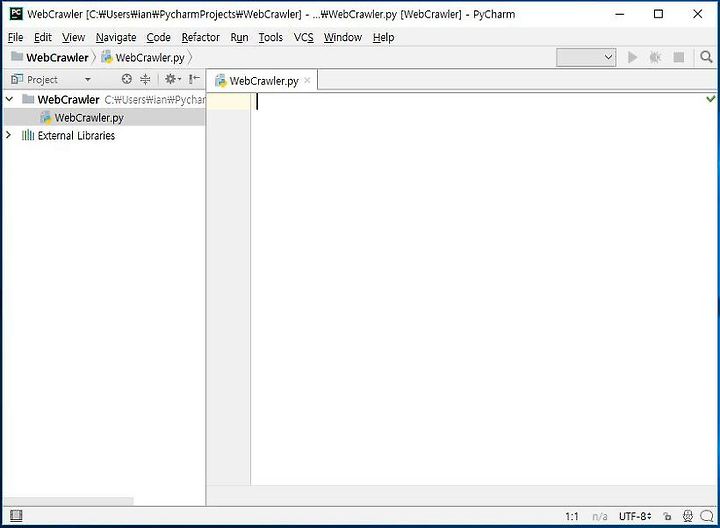
Task: Click the PyCharm logo in title bar
Action: [x=16, y=14]
